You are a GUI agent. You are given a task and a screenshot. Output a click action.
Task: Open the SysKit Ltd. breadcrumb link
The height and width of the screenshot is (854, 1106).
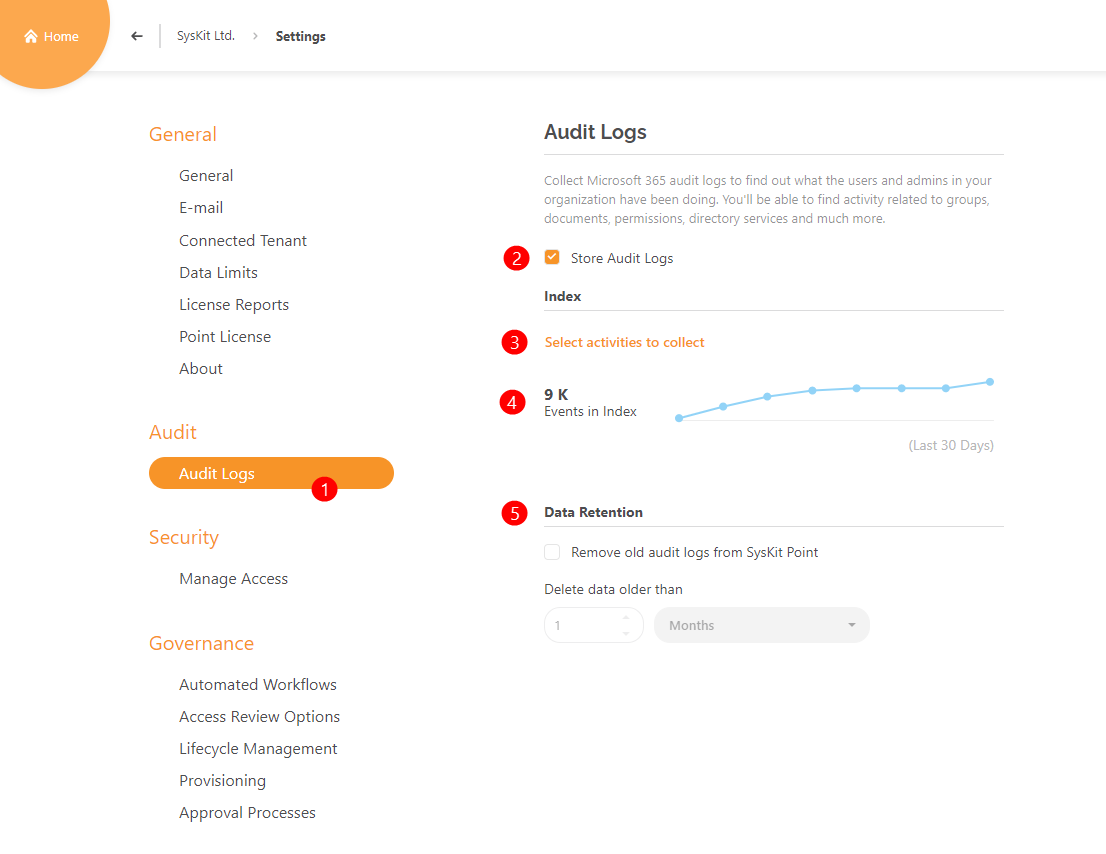(206, 36)
